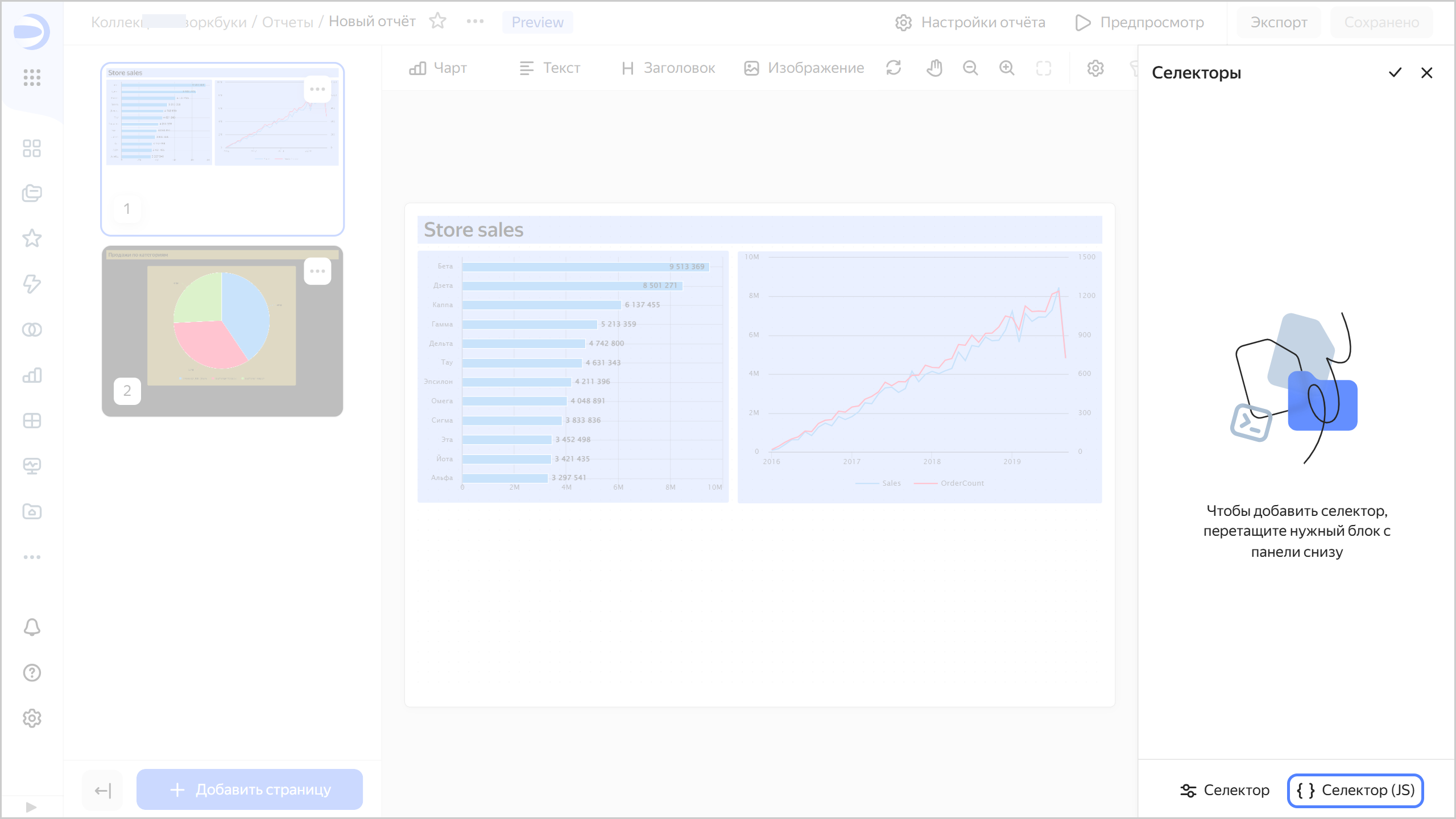Open Настройки отчёта
Viewport: 1456px width, 819px height.
(x=970, y=22)
